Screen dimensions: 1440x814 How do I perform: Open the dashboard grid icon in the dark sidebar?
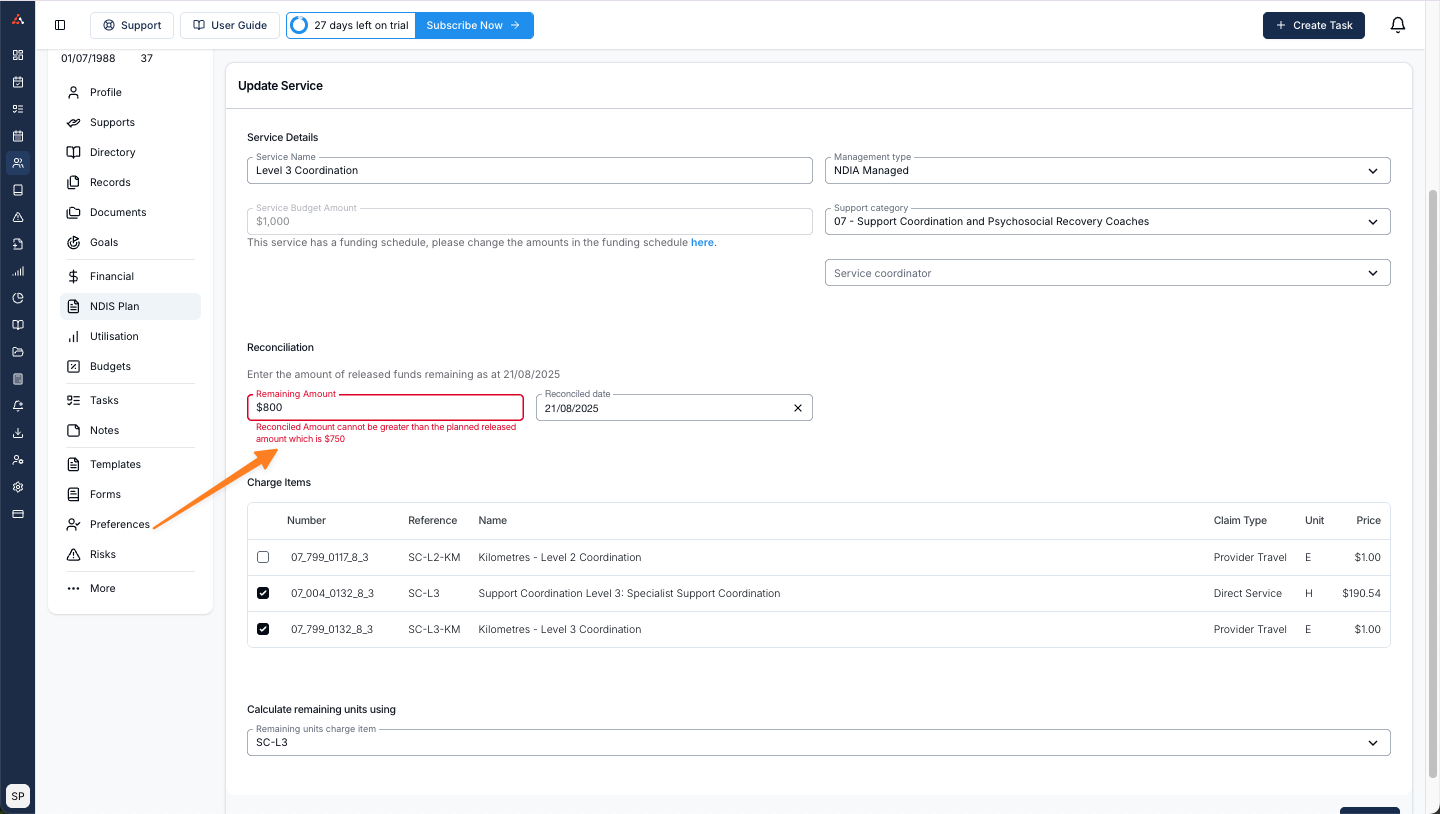(18, 55)
